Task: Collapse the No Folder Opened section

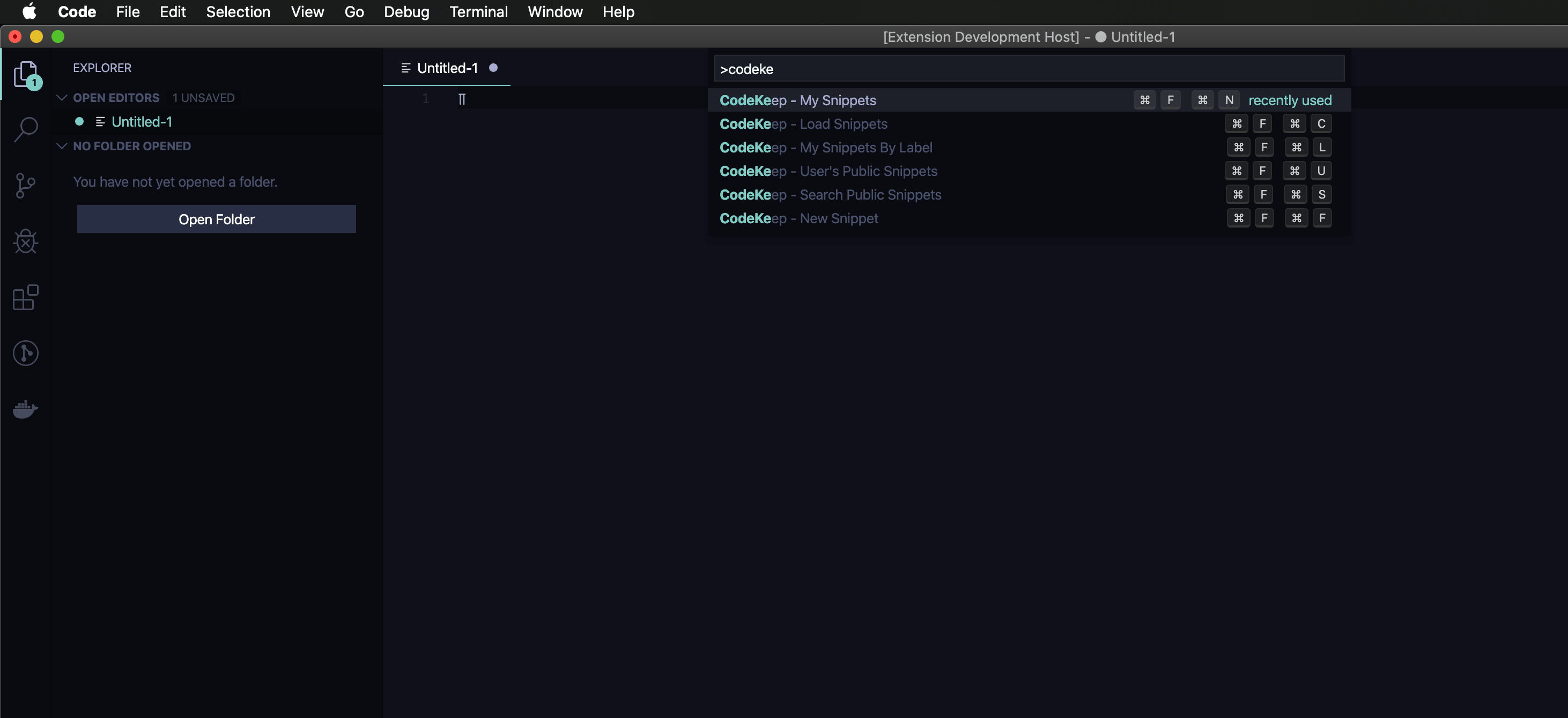Action: 62,146
